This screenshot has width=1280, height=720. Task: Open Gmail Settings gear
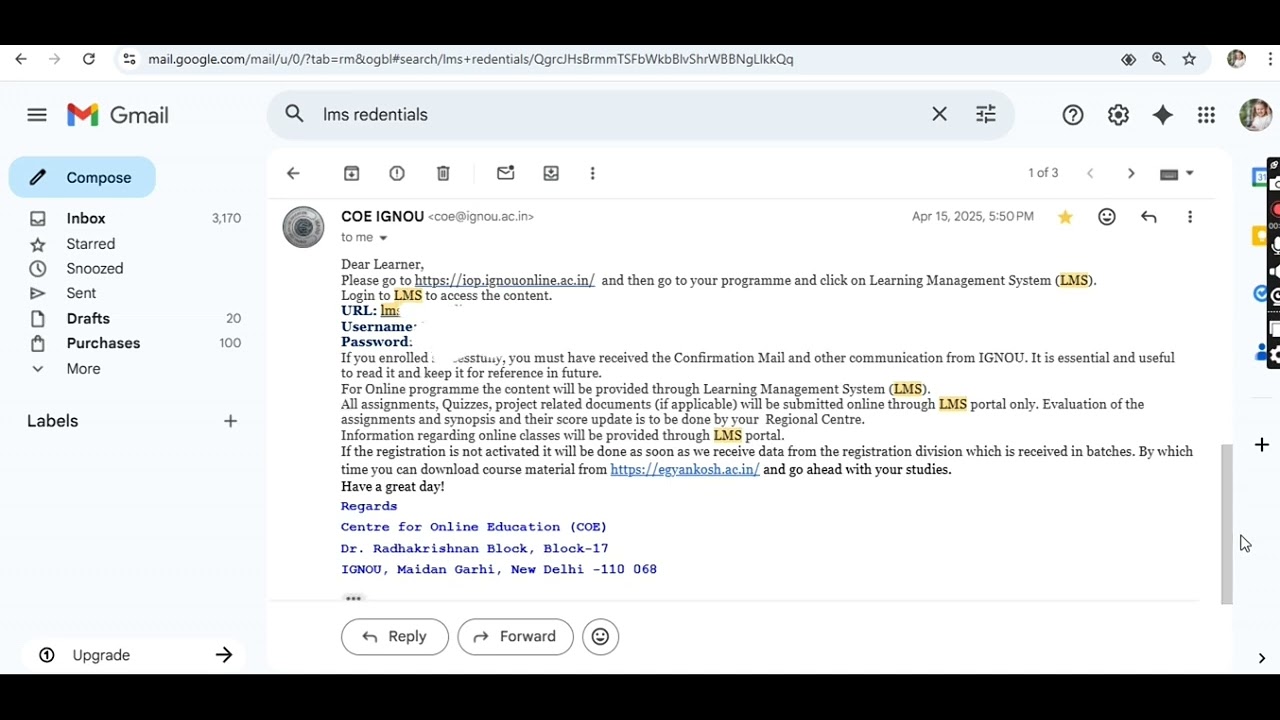click(x=1118, y=115)
